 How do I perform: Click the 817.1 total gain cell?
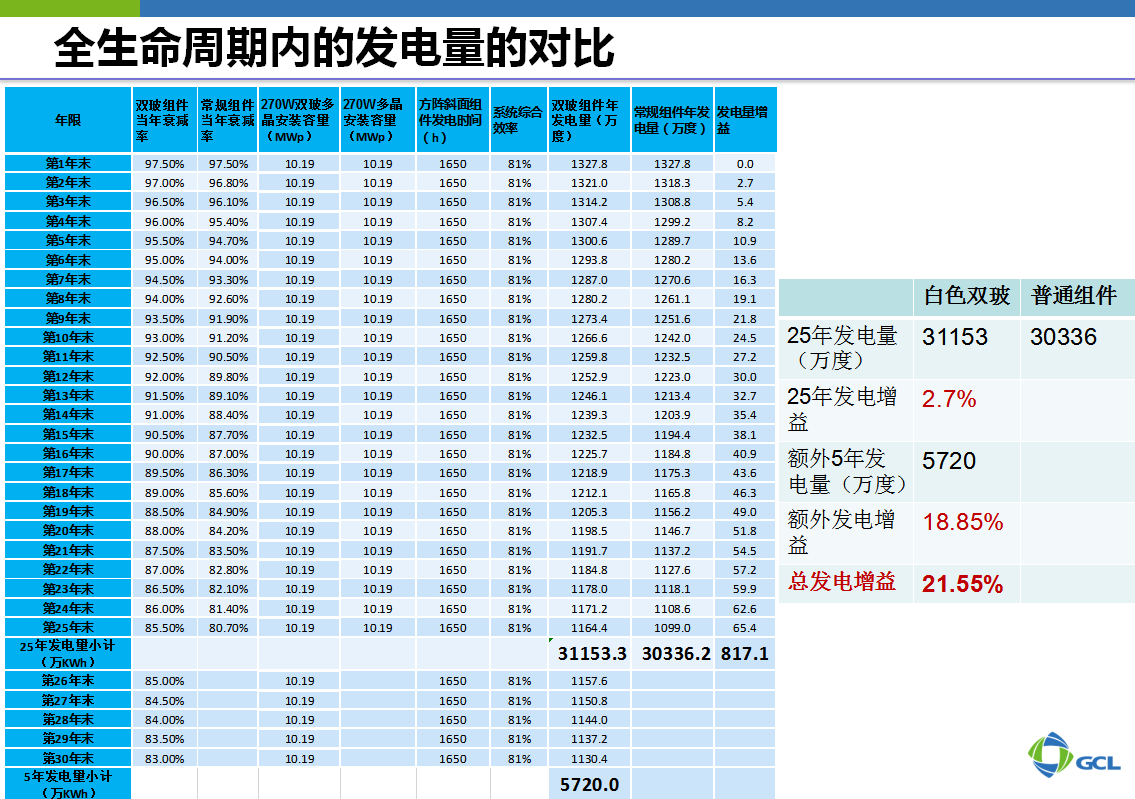(745, 653)
